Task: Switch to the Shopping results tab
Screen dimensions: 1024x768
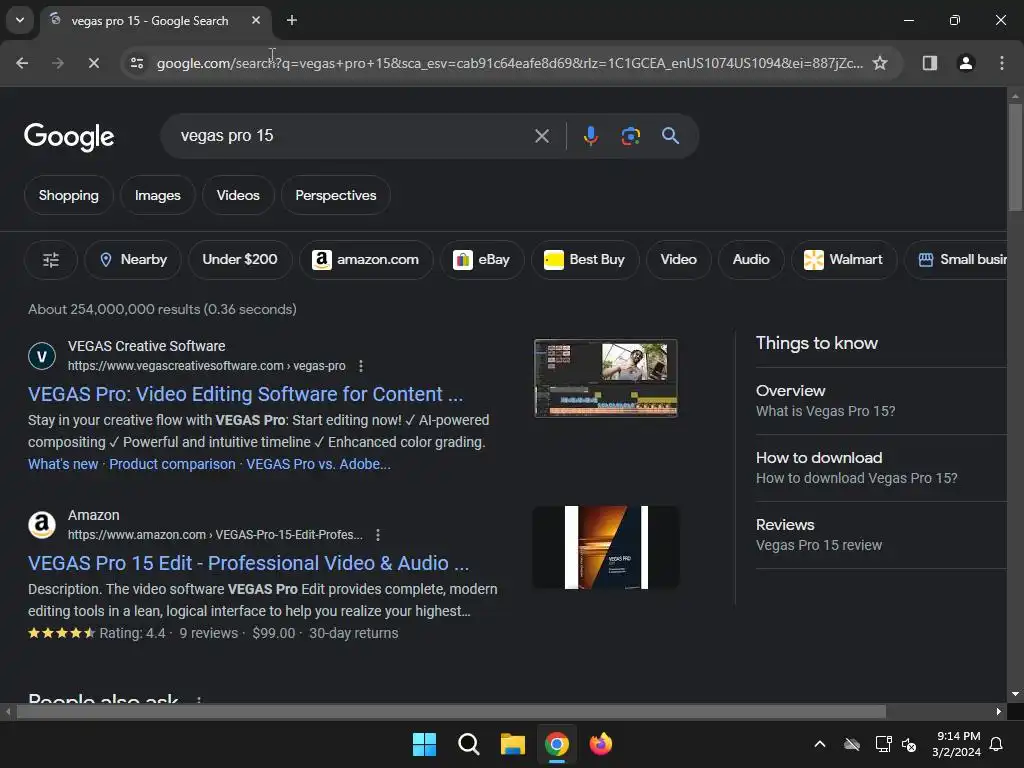Action: click(x=69, y=195)
